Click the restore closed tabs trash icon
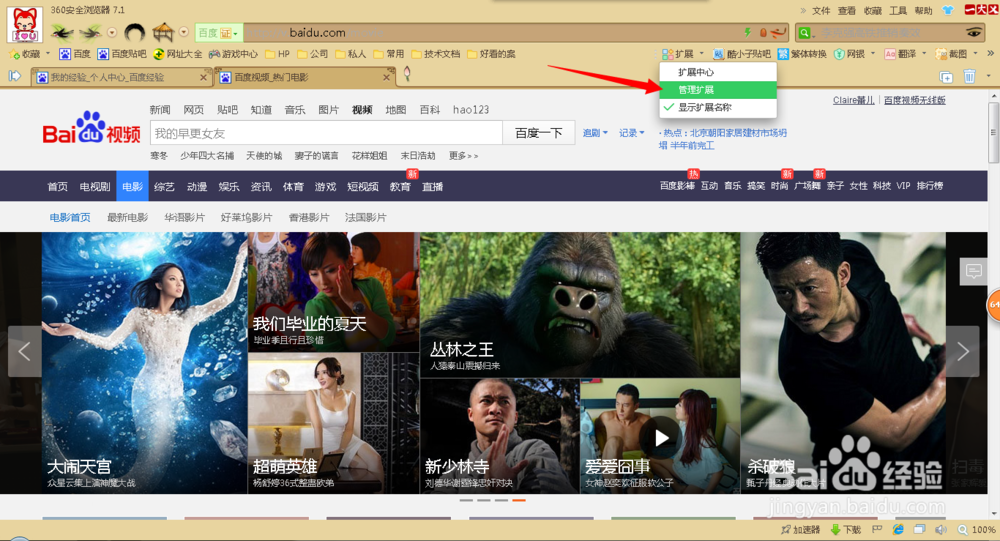This screenshot has width=1000, height=541. (x=969, y=77)
